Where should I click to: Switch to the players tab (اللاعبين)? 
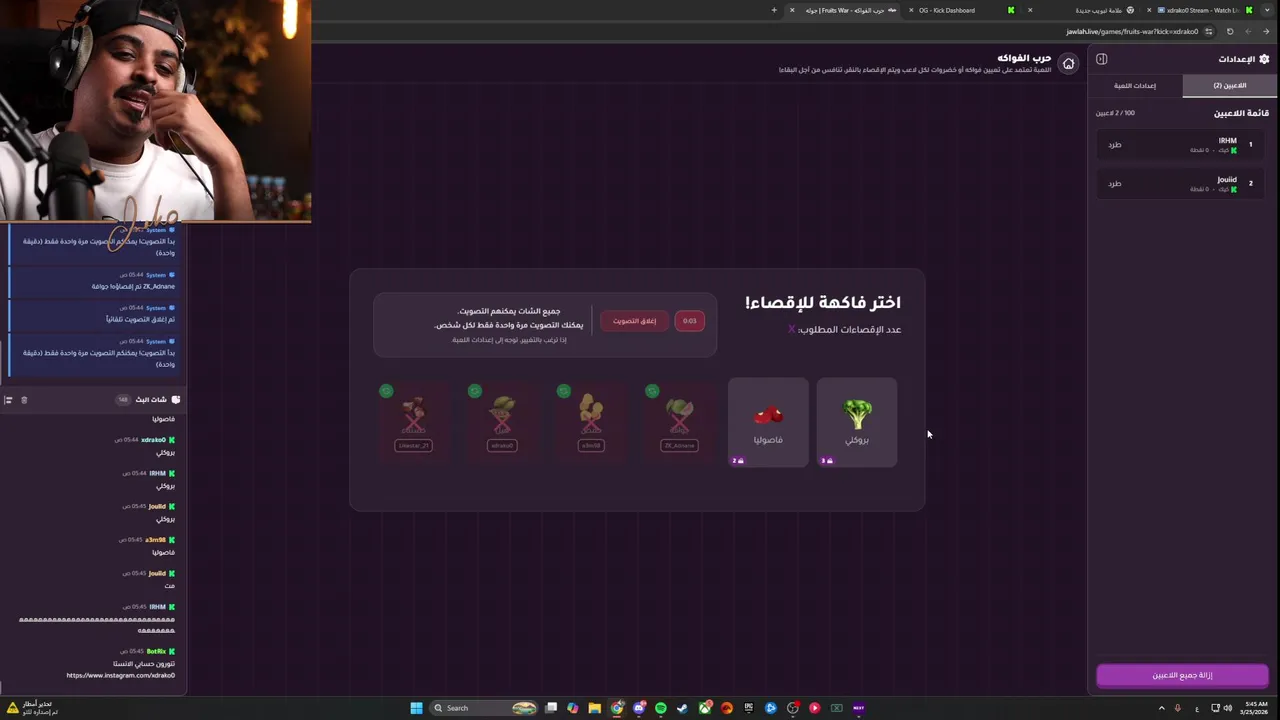[x=1229, y=86]
